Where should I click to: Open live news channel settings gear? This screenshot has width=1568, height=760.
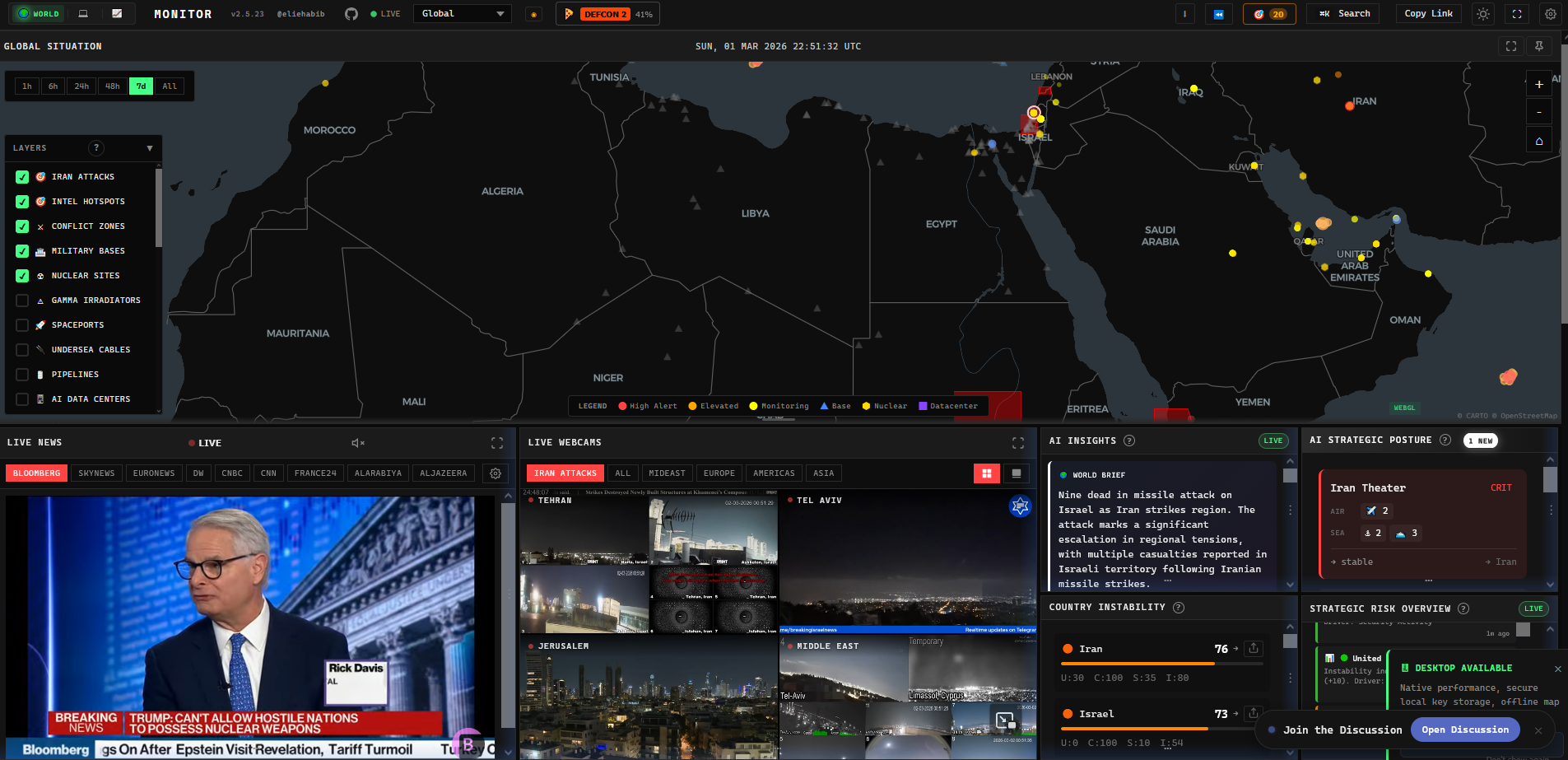tap(496, 473)
